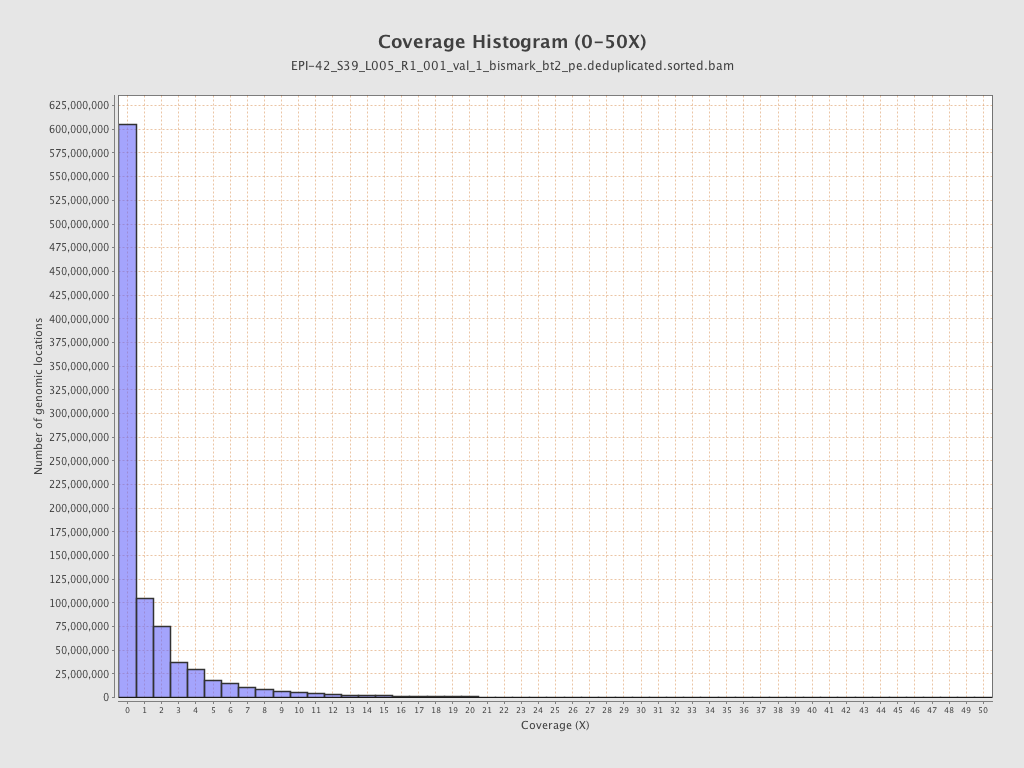Click the y-axis value 625,000,000
This screenshot has height=768, width=1024.
pyautogui.click(x=79, y=105)
